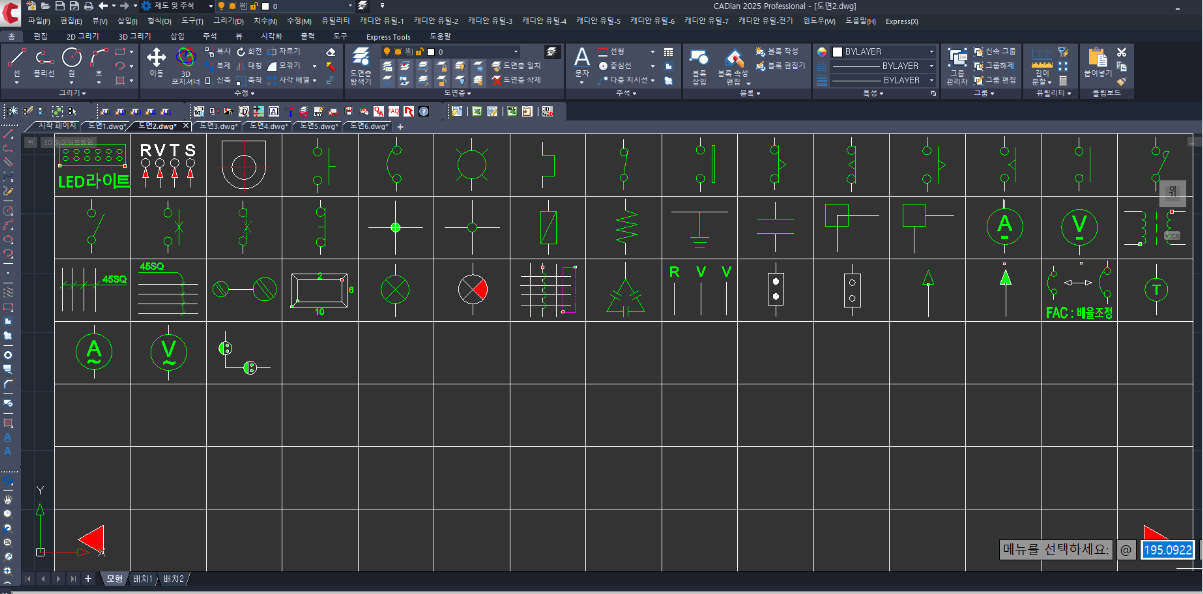1203x594 pixels.
Task: Expand the 제도 및 주석 workspace dropdown
Action: [x=209, y=6]
